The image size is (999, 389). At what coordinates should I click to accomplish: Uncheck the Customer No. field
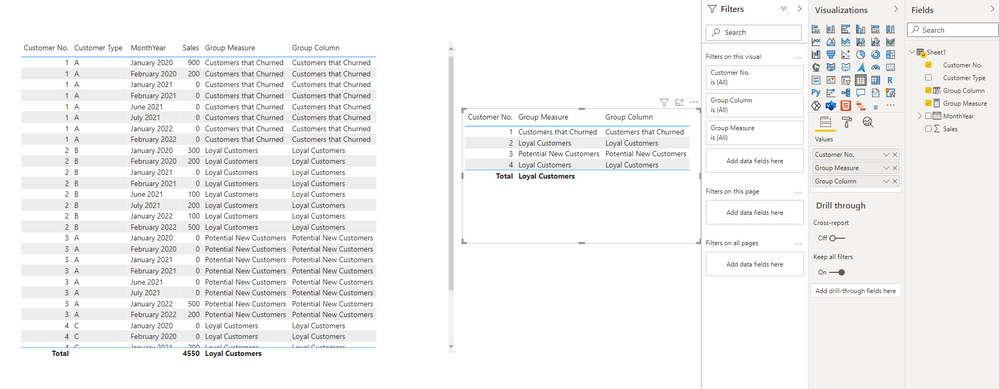click(x=928, y=65)
